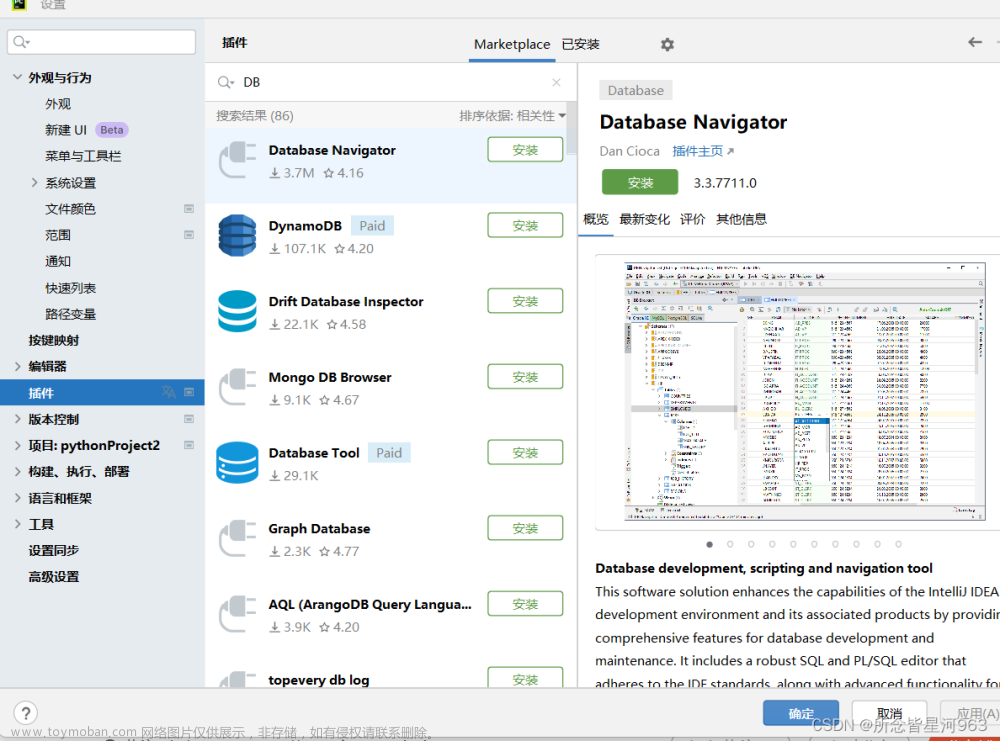Image resolution: width=1000 pixels, height=741 pixels.
Task: Expand the 构建、执行、部署 section
Action: [17, 471]
